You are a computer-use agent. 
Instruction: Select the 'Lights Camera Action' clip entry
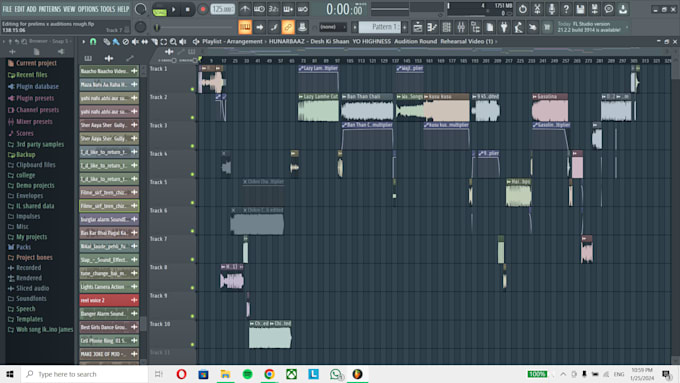109,287
